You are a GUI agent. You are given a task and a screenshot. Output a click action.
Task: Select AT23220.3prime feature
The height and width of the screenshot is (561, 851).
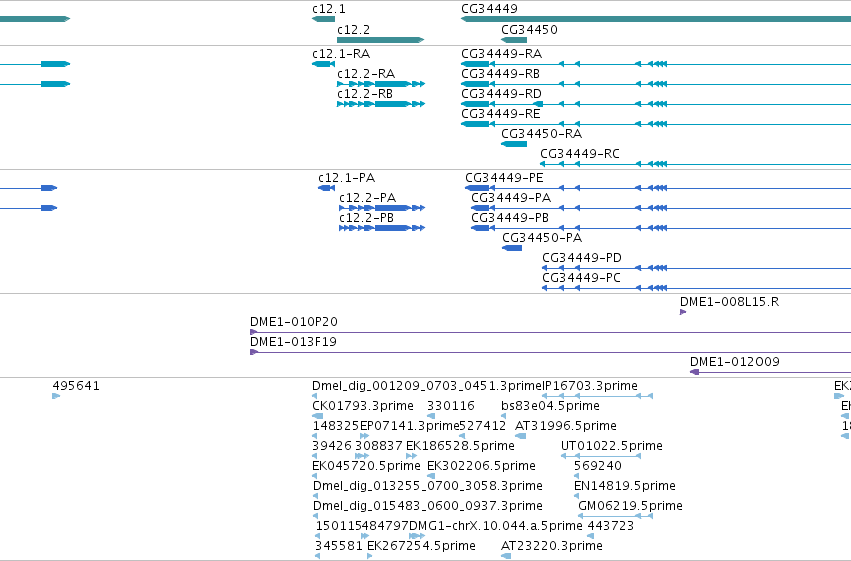pyautogui.click(x=506, y=557)
